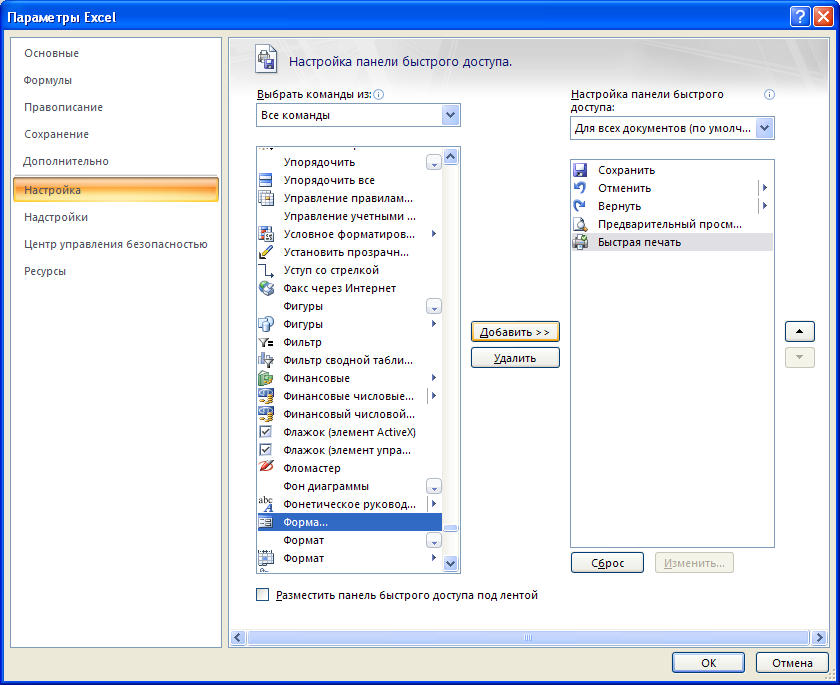
Task: Expand the Финансовые submenu arrow
Action: (434, 378)
